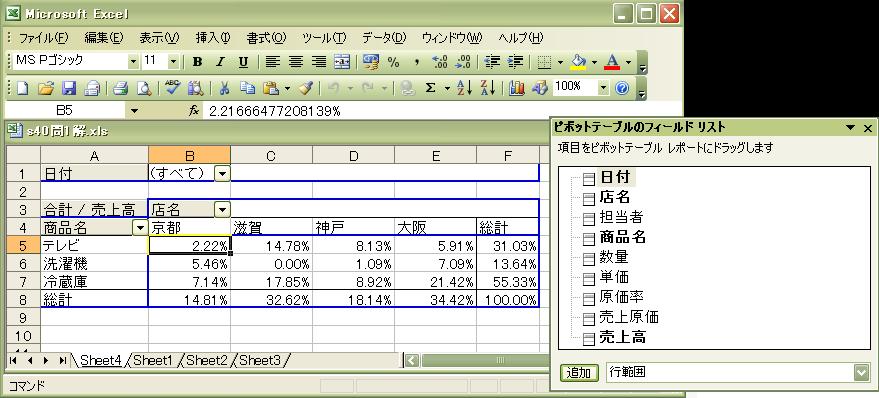The image size is (879, 398).
Task: Click the Merge and Center icon
Action: coord(342,62)
